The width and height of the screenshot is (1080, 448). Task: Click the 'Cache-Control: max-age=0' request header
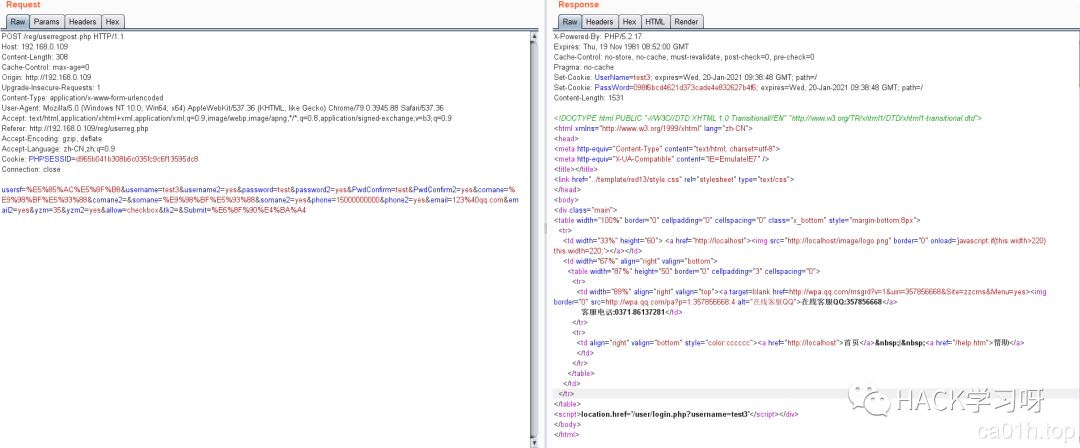click(x=45, y=67)
